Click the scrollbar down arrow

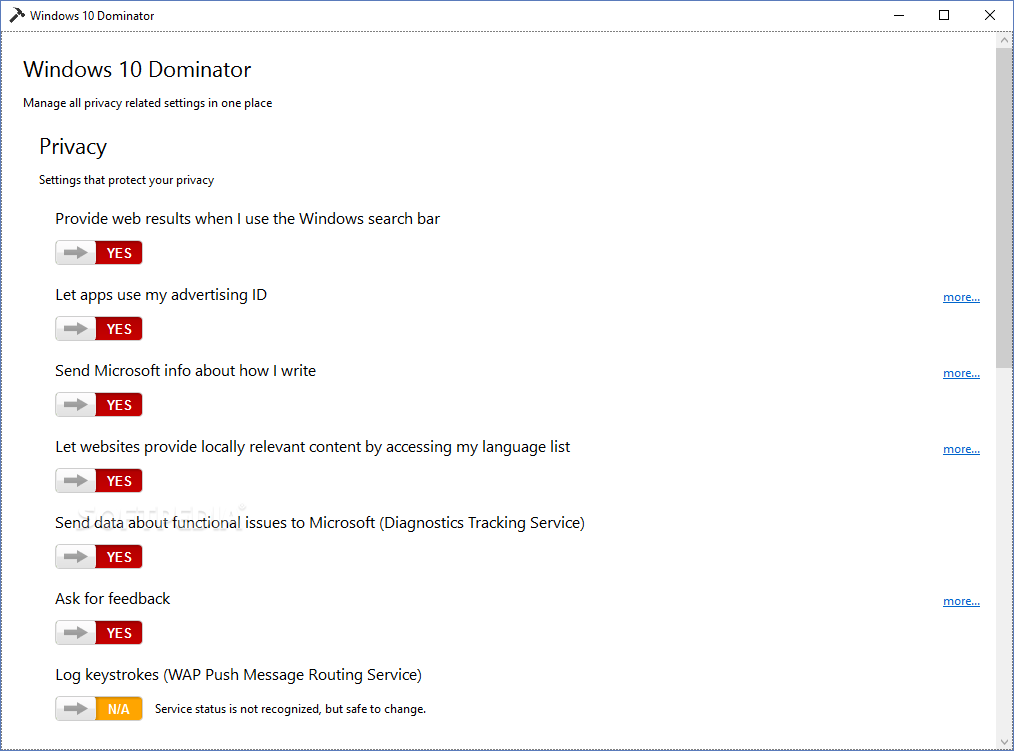[1004, 742]
